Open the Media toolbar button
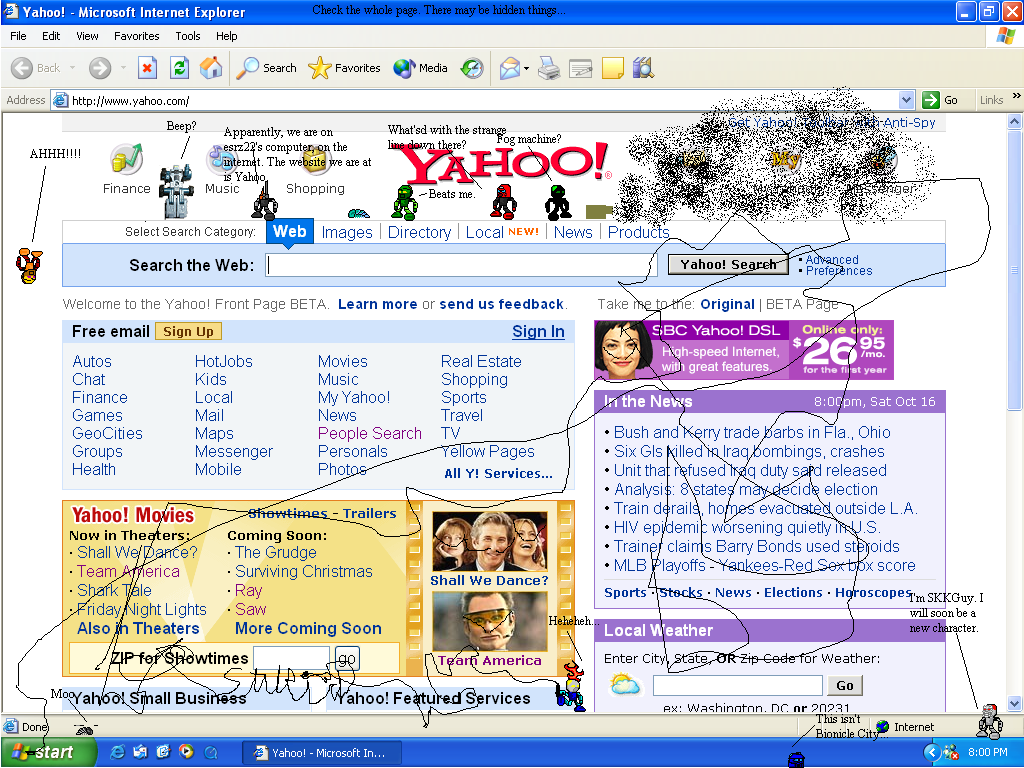 pyautogui.click(x=421, y=68)
